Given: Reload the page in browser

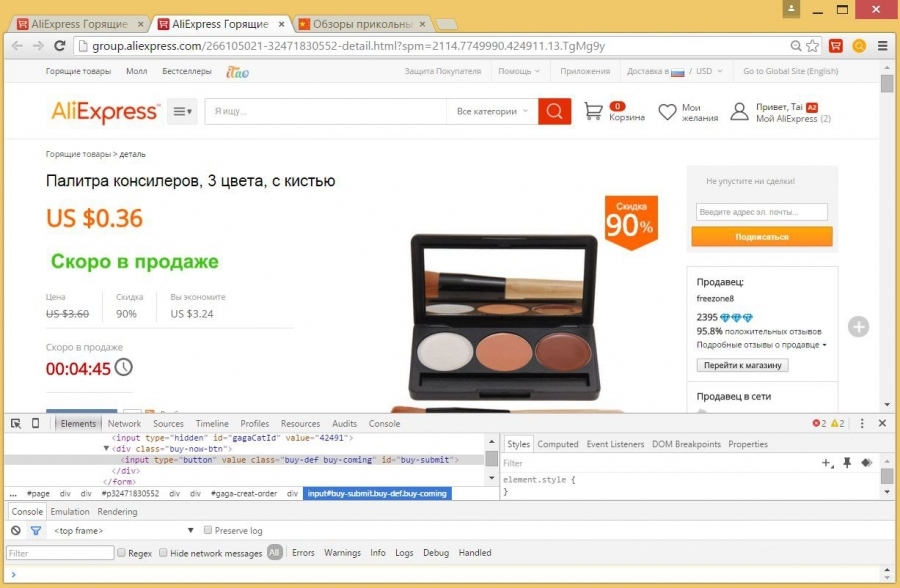Looking at the screenshot, I should (x=60, y=46).
